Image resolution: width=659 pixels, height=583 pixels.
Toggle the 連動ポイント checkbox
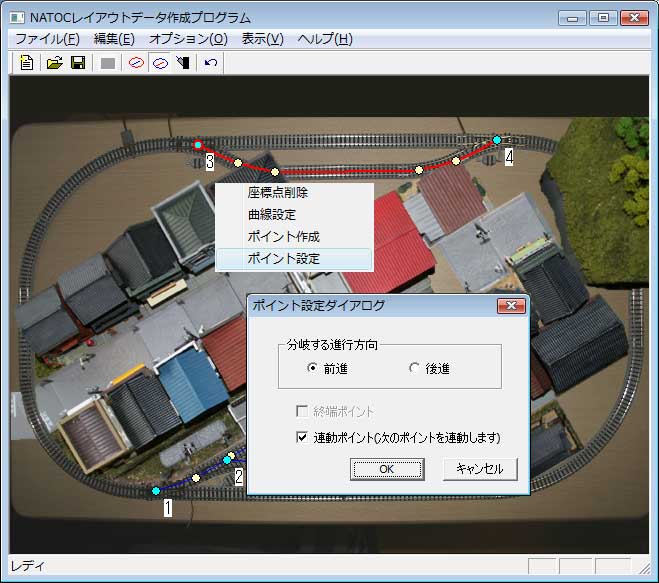click(302, 437)
